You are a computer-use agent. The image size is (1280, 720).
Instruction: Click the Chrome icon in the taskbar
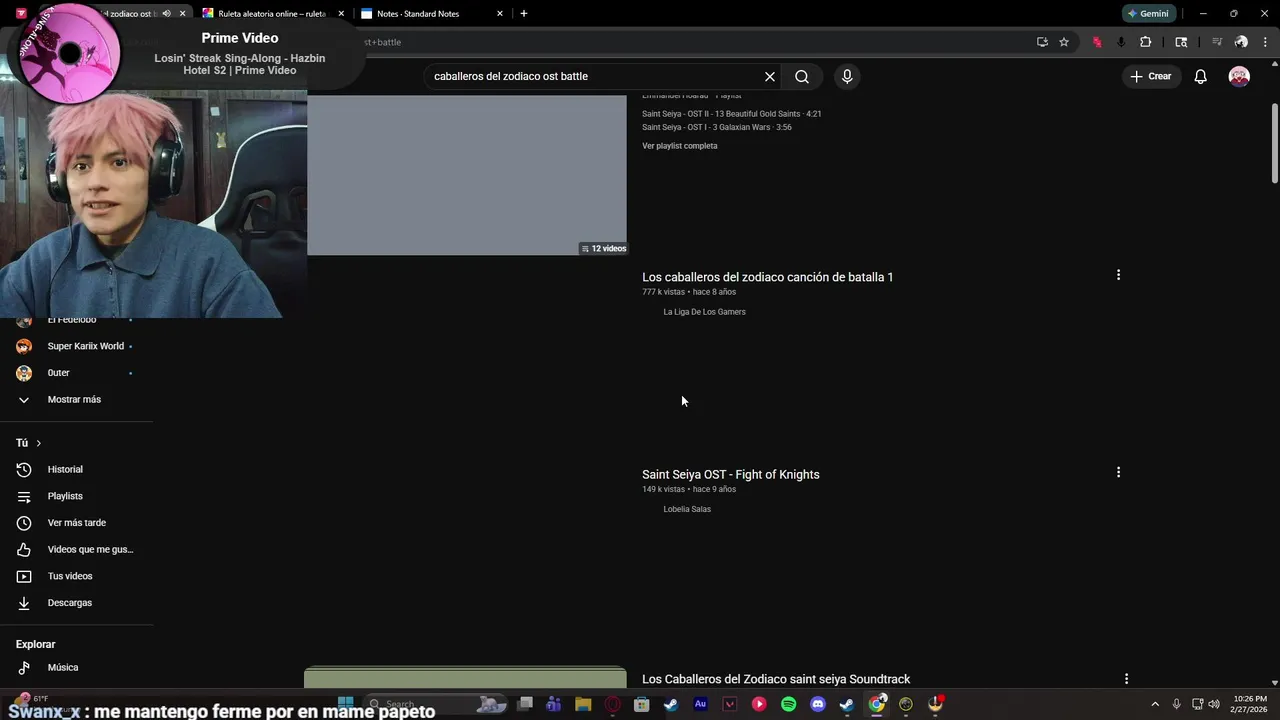[x=877, y=704]
